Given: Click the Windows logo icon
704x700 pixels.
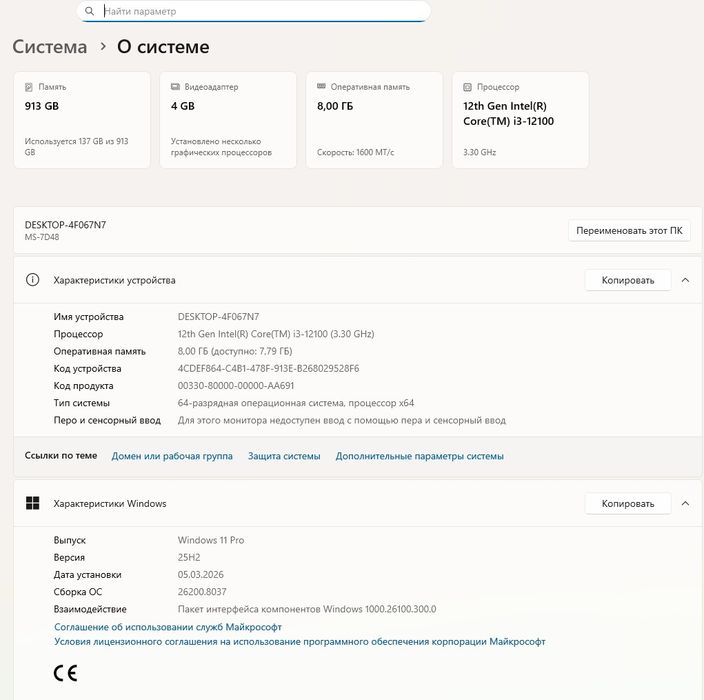Looking at the screenshot, I should click(33, 503).
